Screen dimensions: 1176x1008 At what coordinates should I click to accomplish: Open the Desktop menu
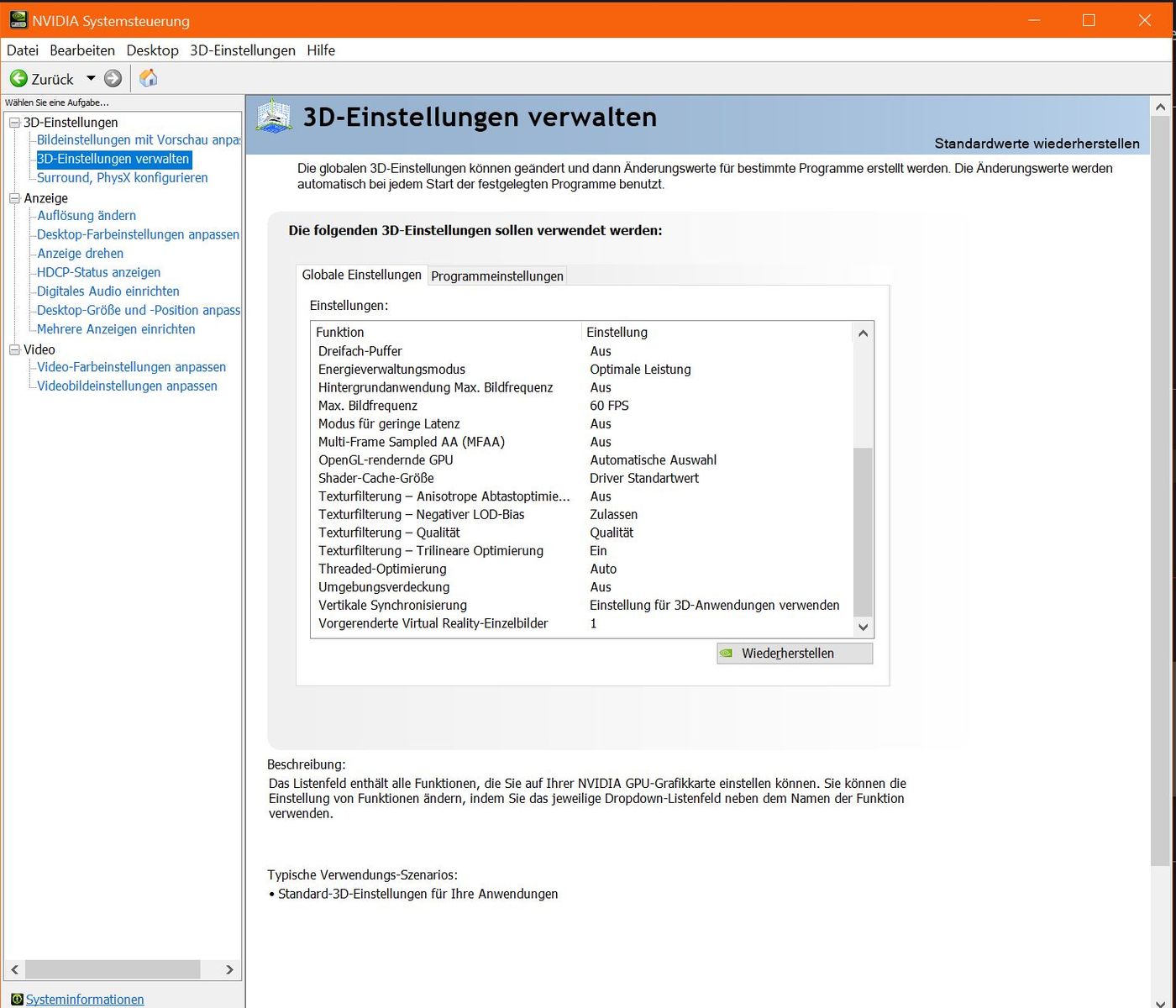152,50
